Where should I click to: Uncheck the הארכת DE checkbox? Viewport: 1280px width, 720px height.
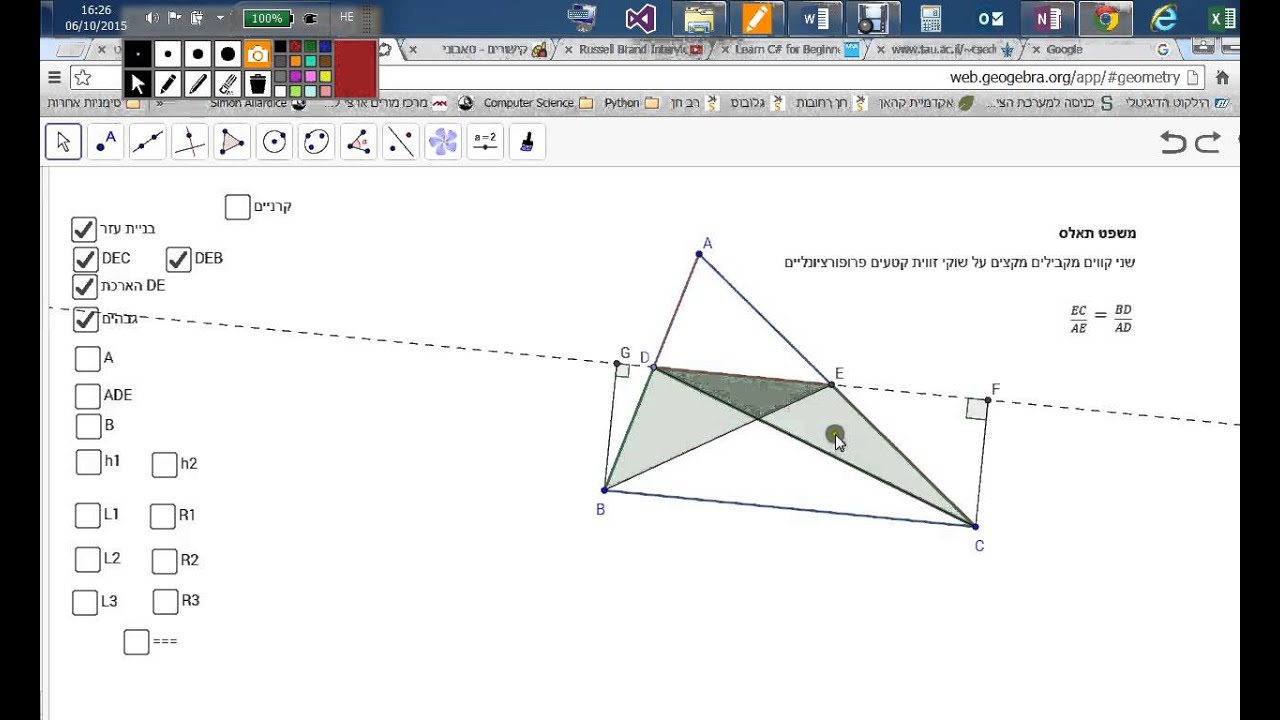(84, 286)
